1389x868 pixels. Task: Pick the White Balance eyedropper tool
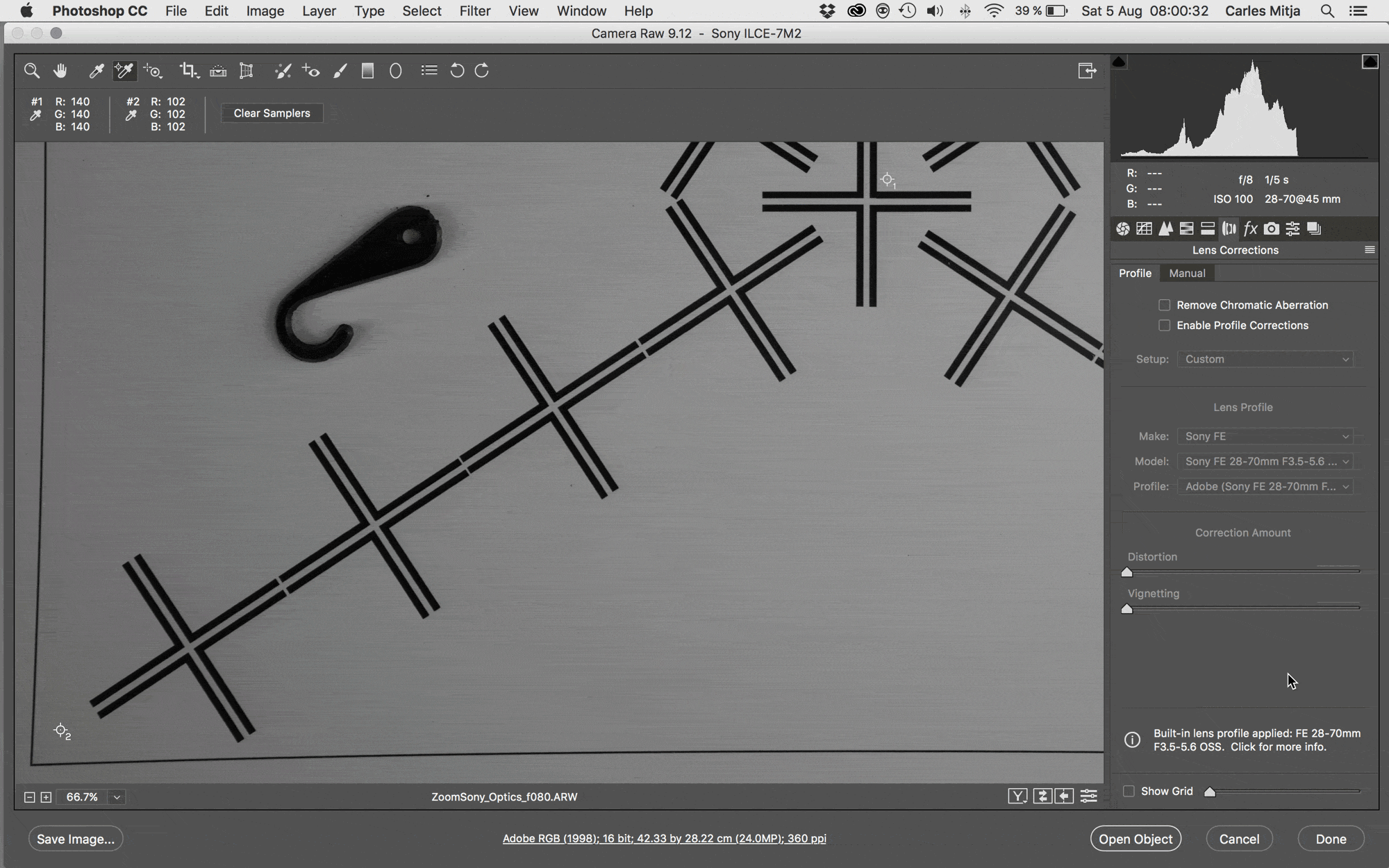97,70
